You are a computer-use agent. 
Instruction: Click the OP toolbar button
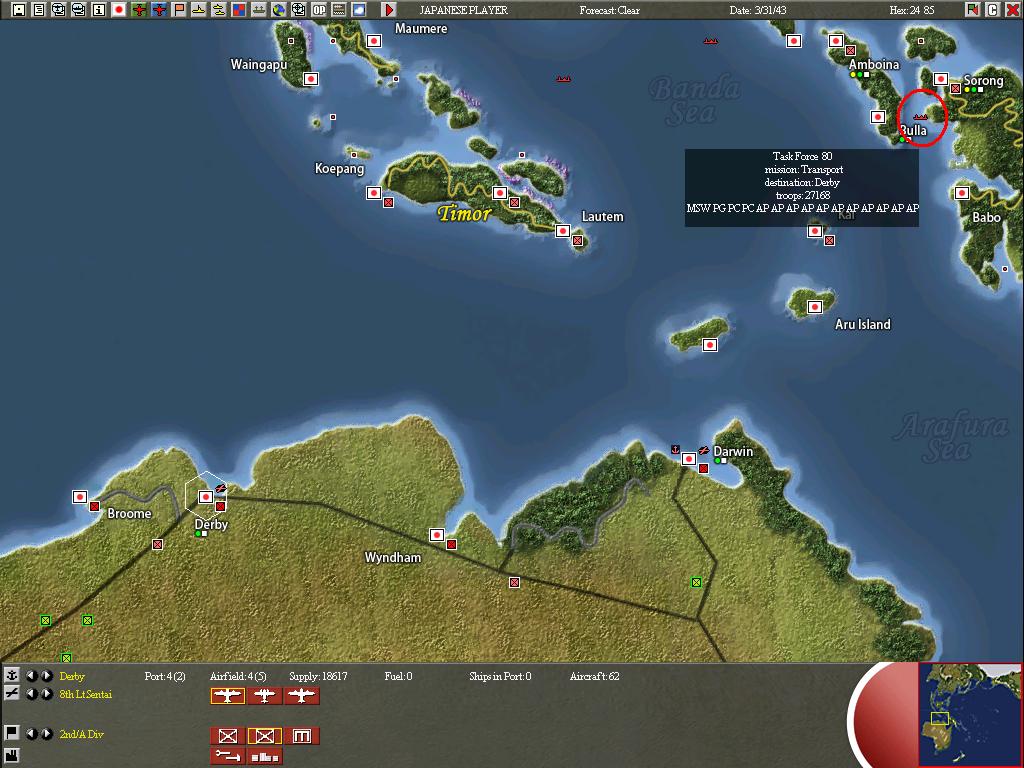pyautogui.click(x=319, y=10)
